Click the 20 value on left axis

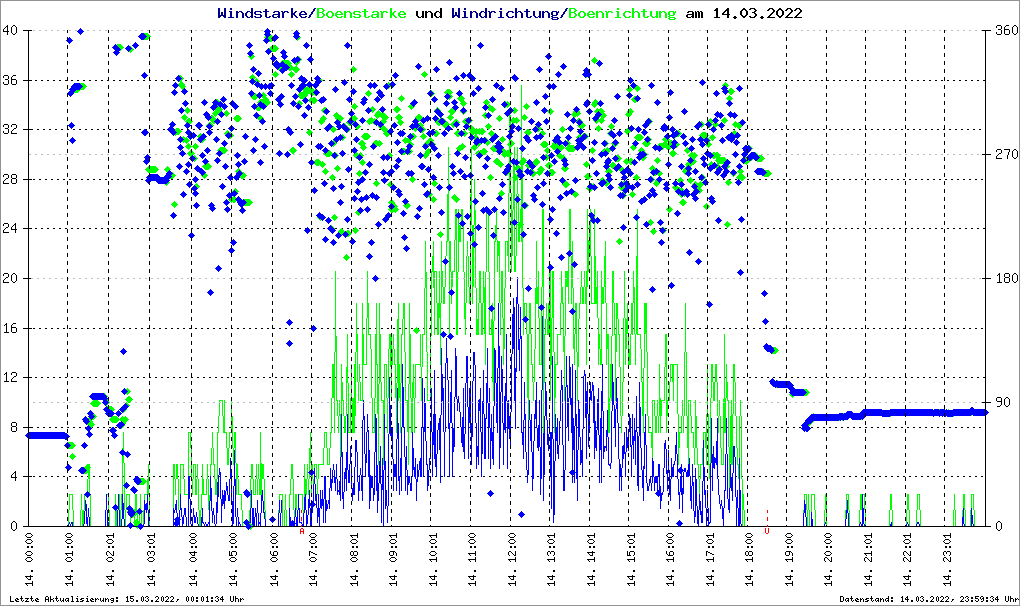(x=10, y=278)
